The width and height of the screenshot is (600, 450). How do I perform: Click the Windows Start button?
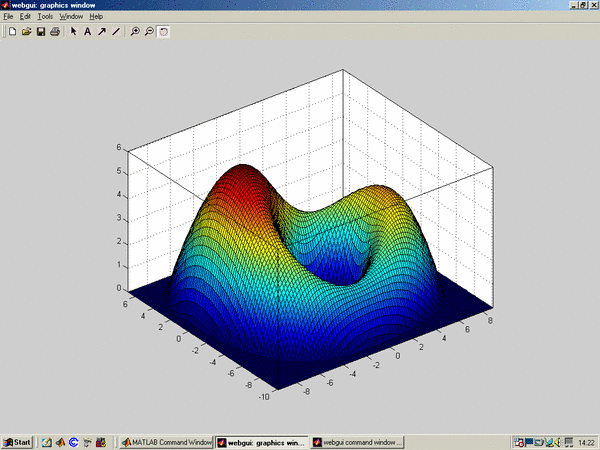point(17,442)
